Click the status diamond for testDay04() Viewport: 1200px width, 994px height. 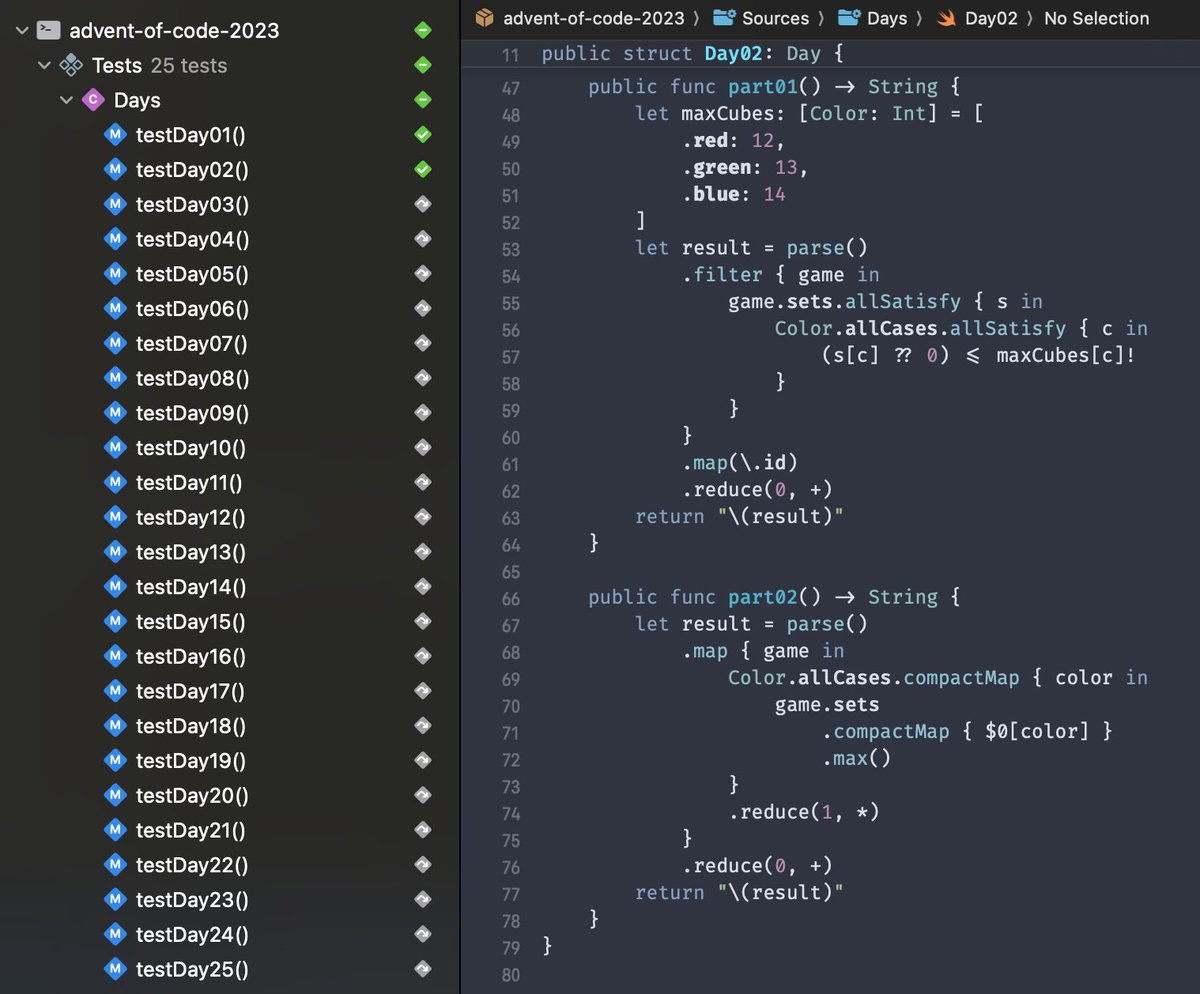point(423,239)
